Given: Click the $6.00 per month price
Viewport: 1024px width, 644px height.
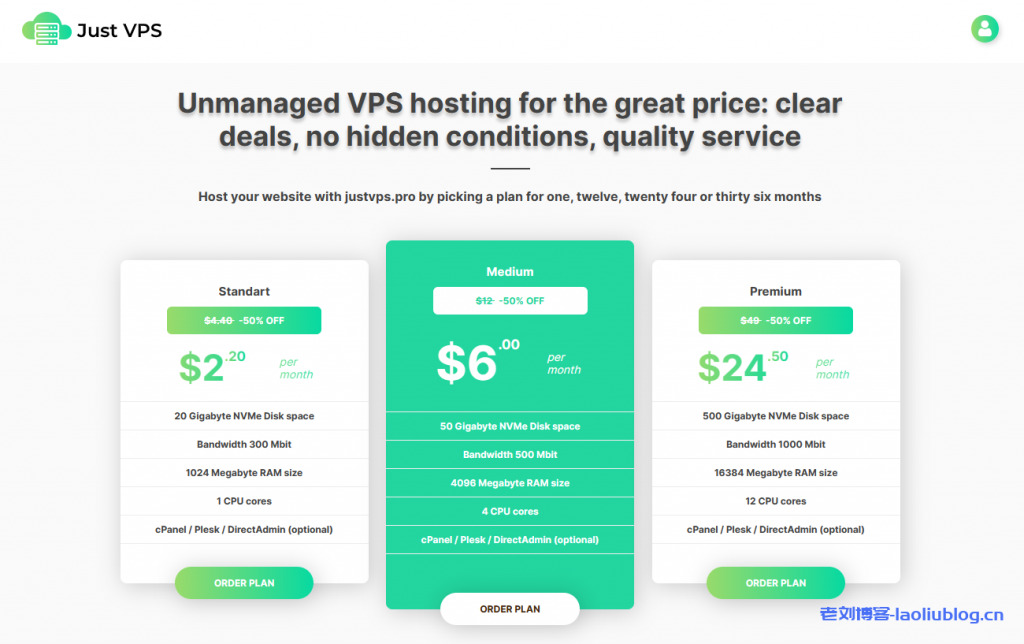Looking at the screenshot, I should click(478, 362).
